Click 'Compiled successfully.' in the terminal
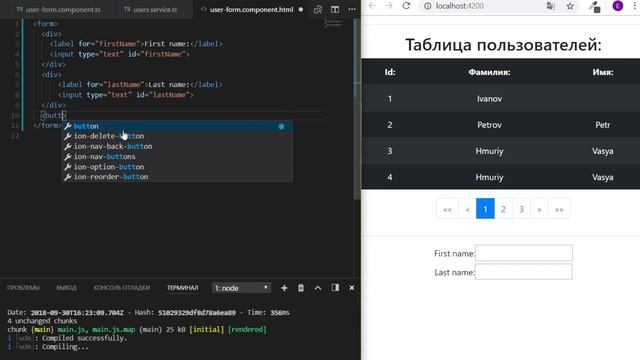 [x=84, y=338]
